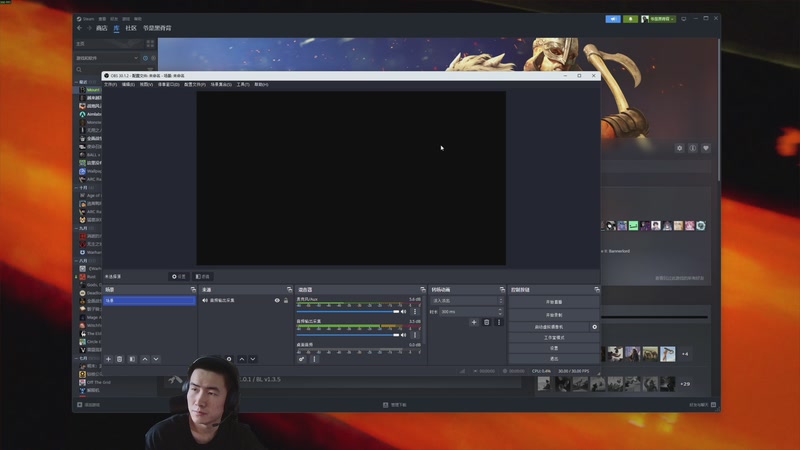Open Steam games and software dropdown
This screenshot has height=450, width=800.
click(107, 58)
